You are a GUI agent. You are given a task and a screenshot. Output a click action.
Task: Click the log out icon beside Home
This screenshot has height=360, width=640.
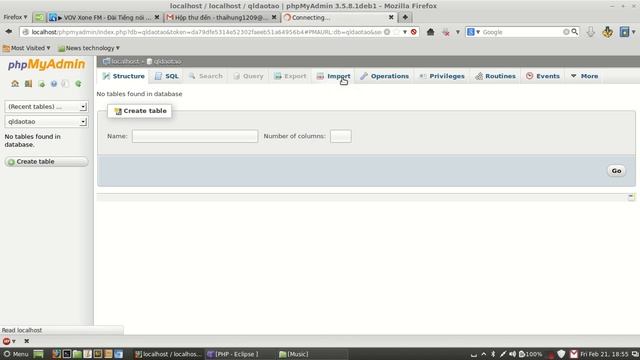(x=28, y=84)
